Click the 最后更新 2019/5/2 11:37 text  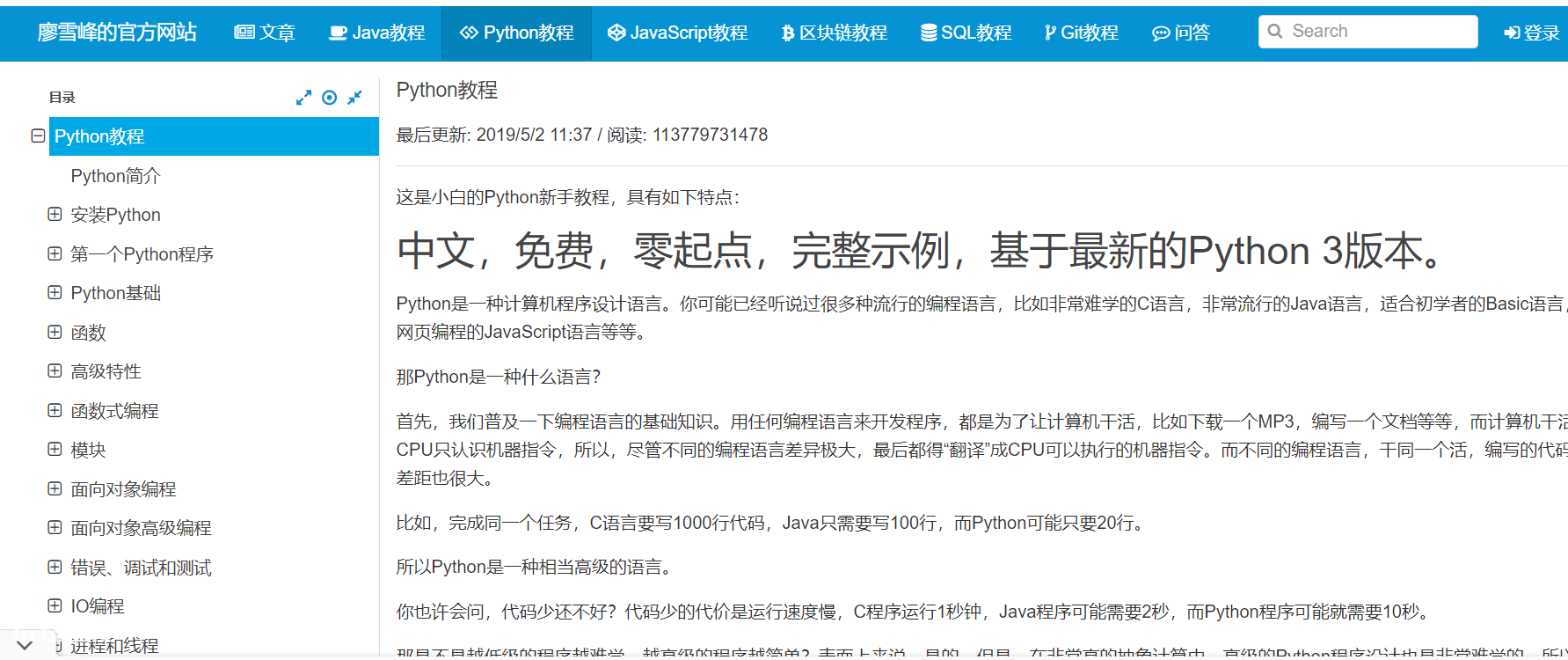493,135
